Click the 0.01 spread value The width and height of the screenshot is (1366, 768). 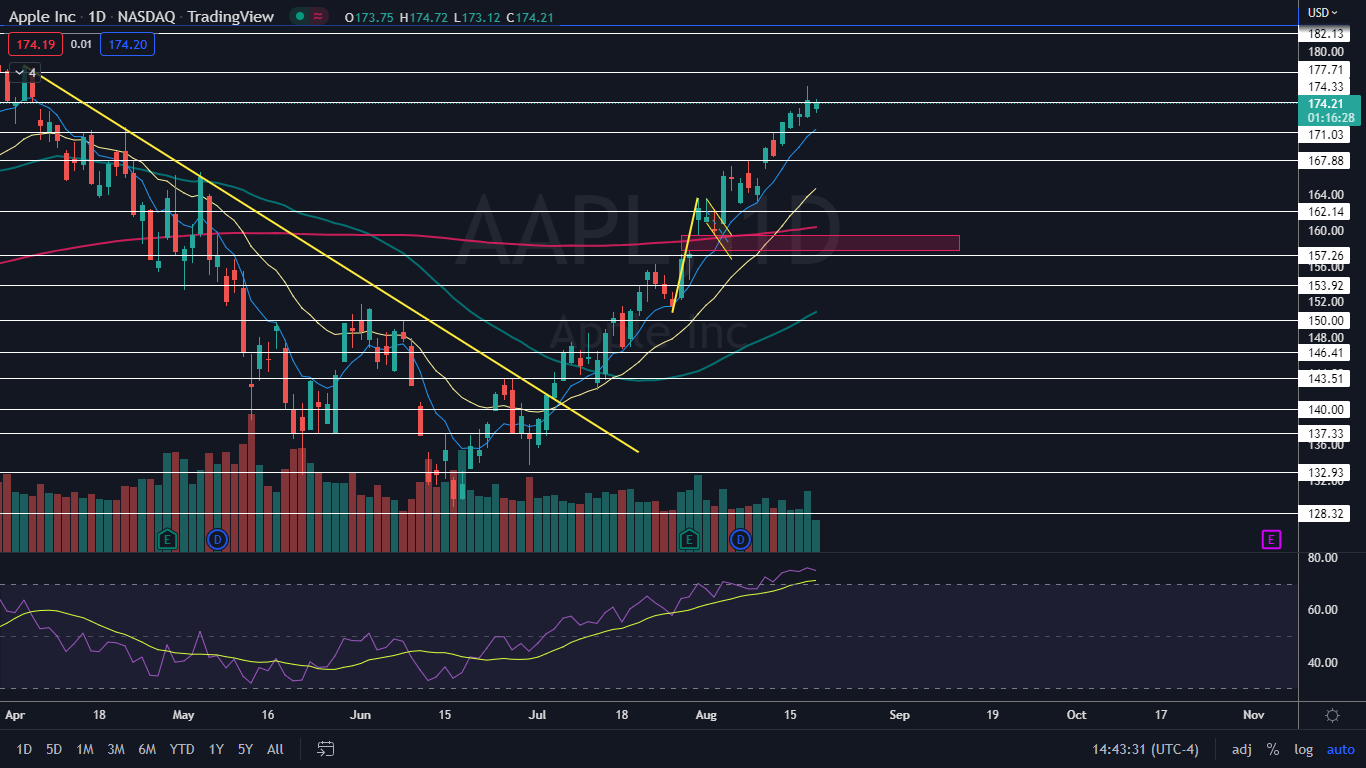click(x=81, y=44)
